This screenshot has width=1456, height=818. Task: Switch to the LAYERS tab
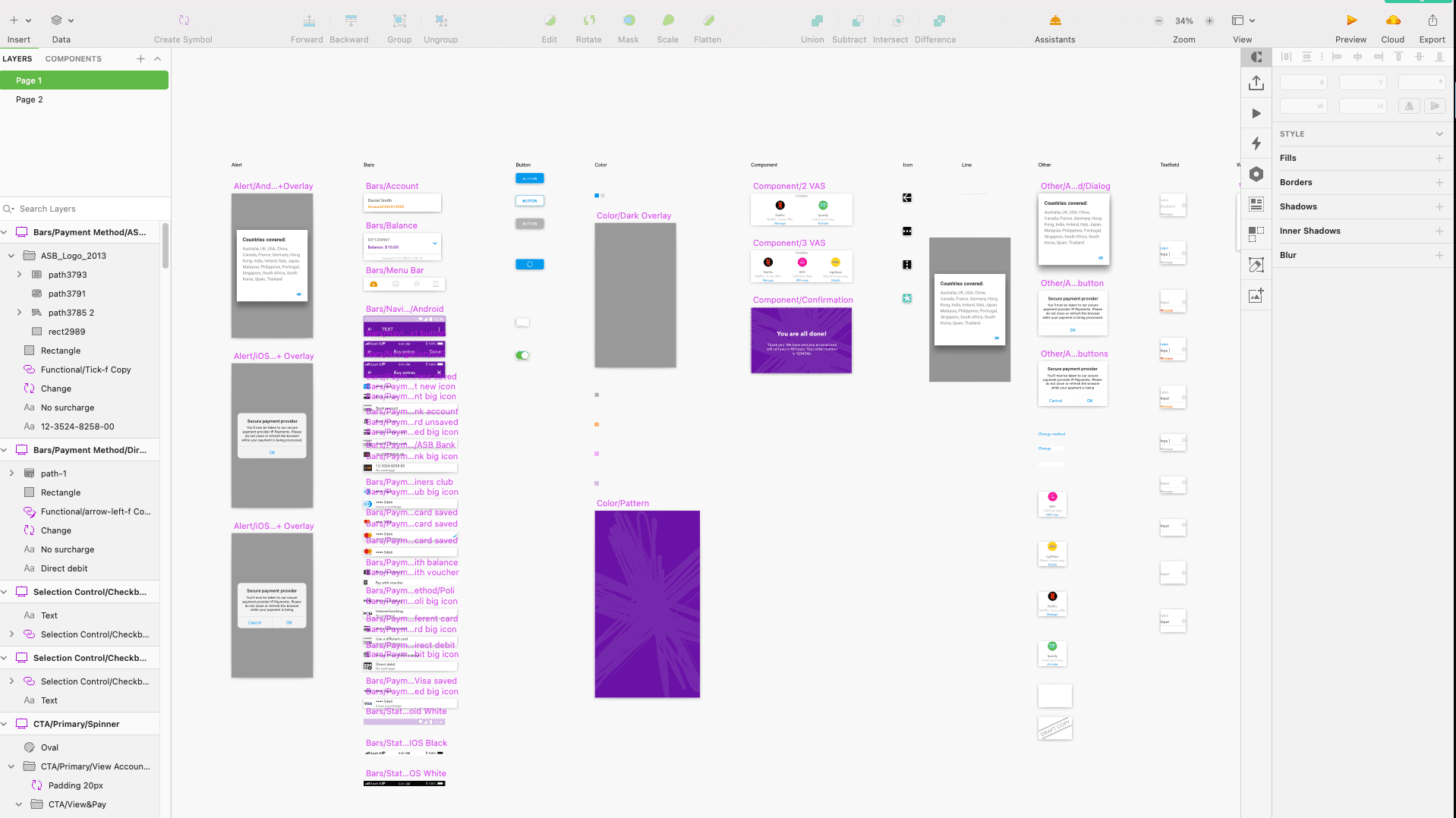coord(17,58)
